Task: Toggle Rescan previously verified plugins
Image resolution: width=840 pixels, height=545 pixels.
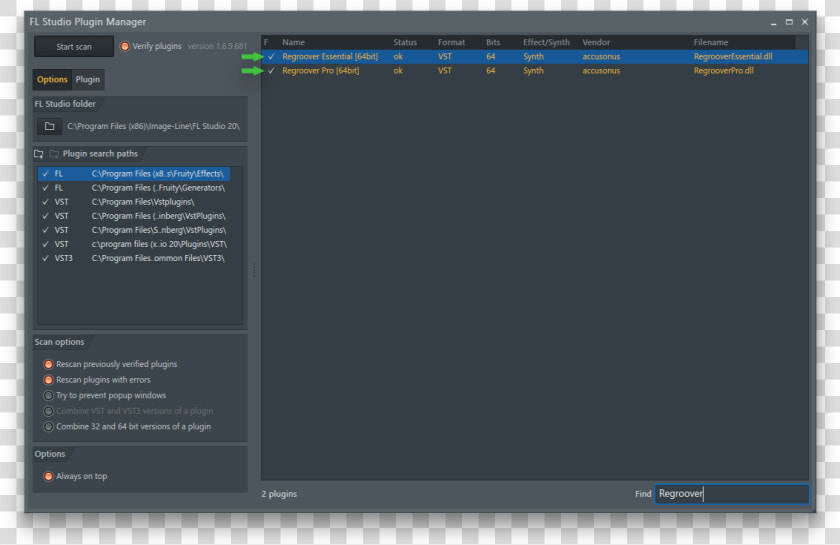Action: (x=48, y=364)
